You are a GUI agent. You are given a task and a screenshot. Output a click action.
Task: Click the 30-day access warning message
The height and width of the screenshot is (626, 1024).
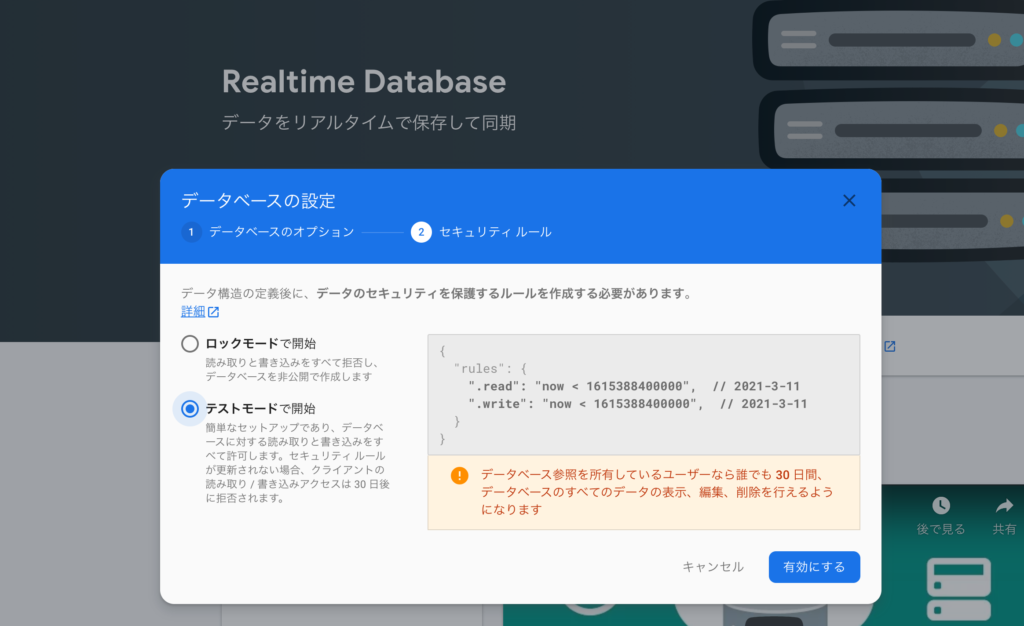[x=655, y=495]
